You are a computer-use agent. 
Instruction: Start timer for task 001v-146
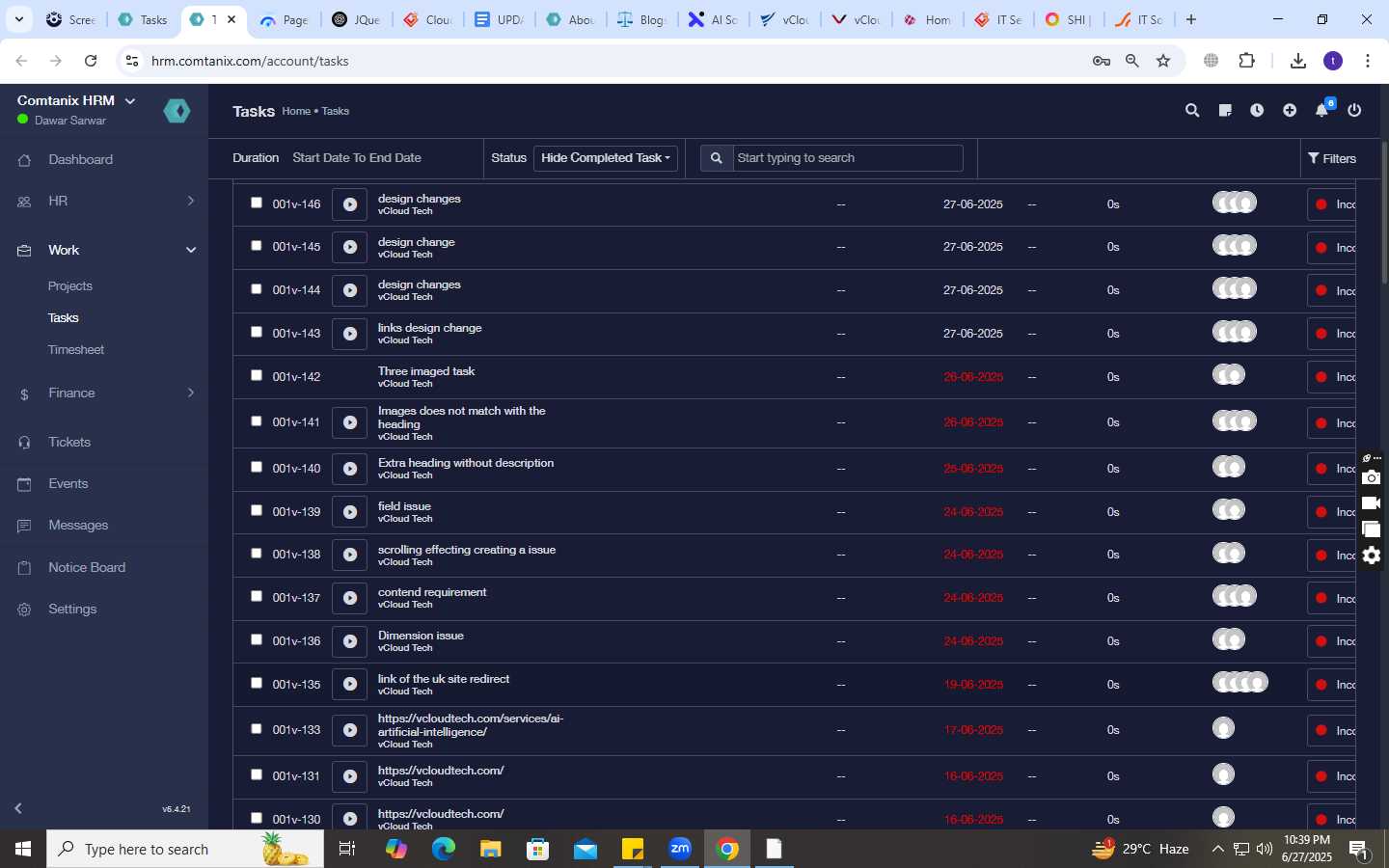(349, 204)
